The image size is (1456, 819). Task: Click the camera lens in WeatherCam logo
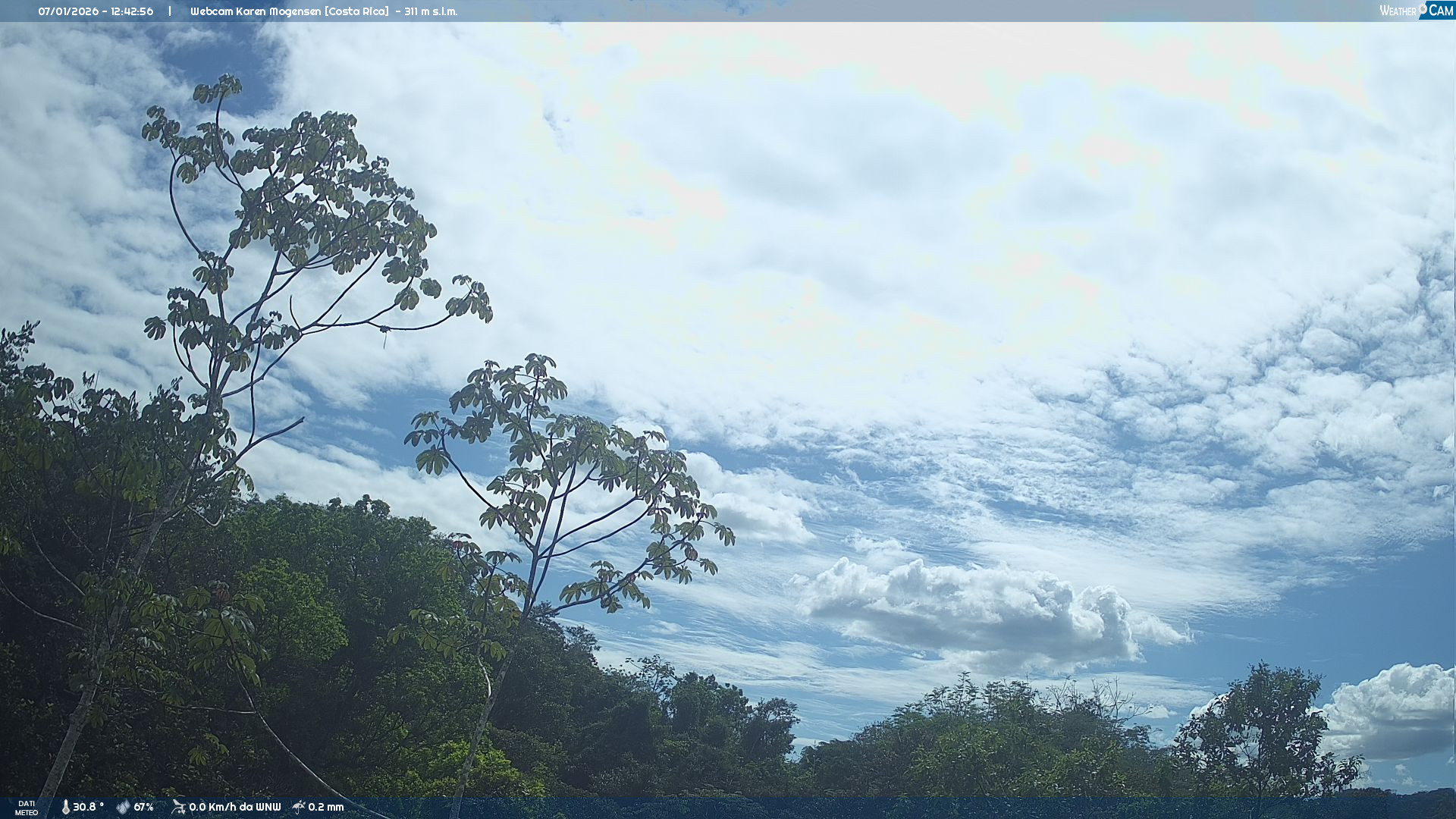pos(1423,8)
